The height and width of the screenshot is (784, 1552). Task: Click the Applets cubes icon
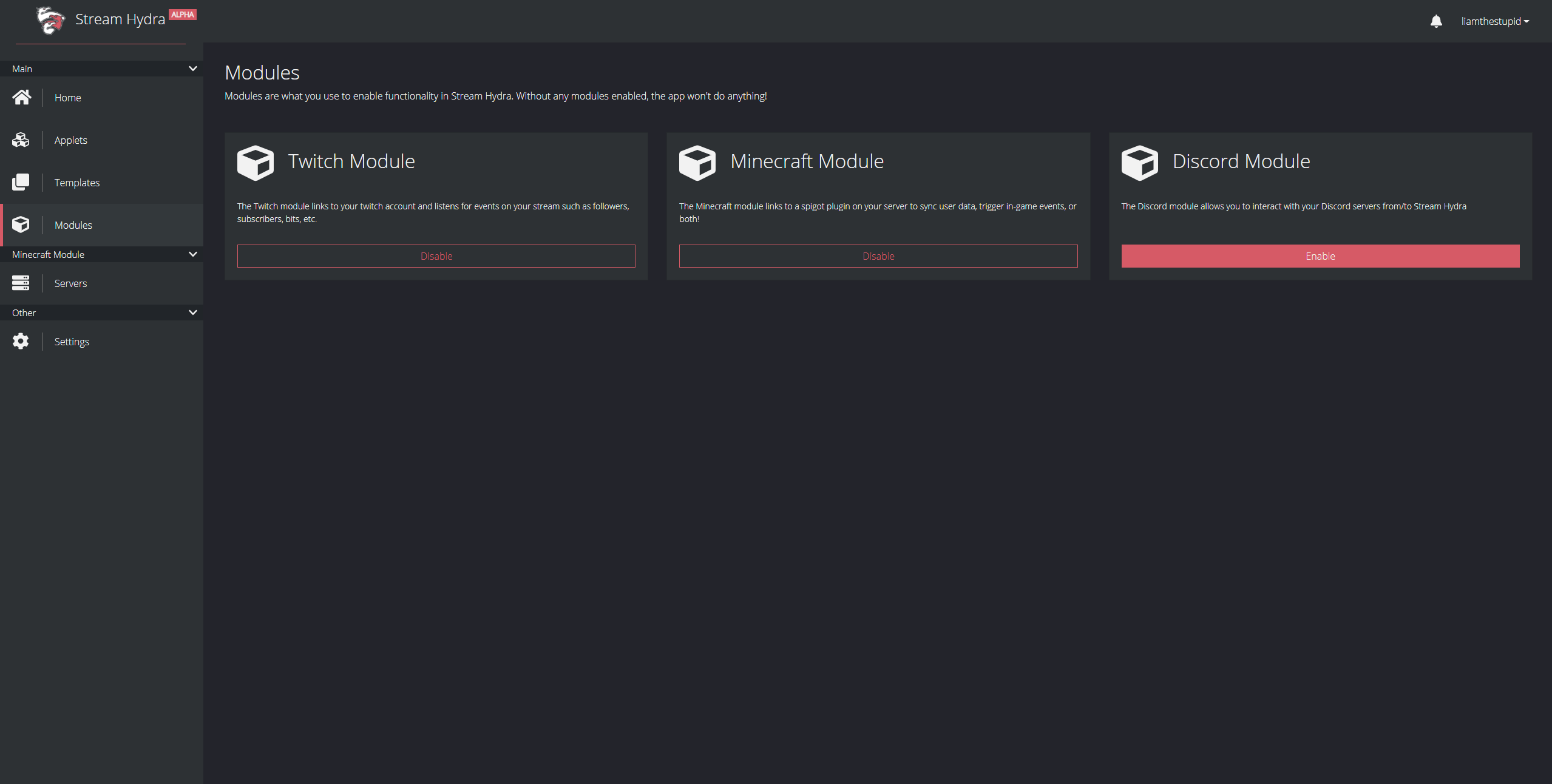pyautogui.click(x=21, y=140)
